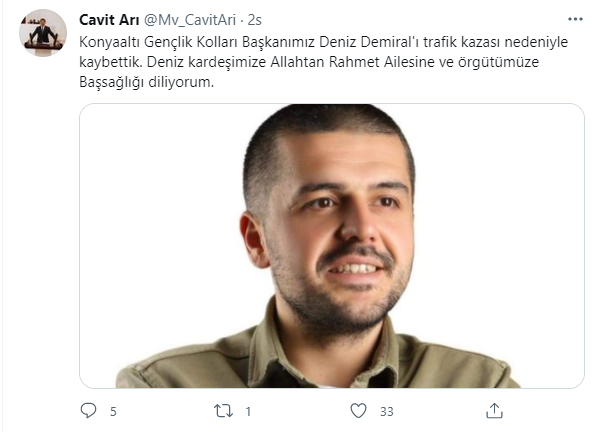Image resolution: width=597 pixels, height=432 pixels.
Task: Click the bold display name Cavit Arı
Action: (109, 20)
